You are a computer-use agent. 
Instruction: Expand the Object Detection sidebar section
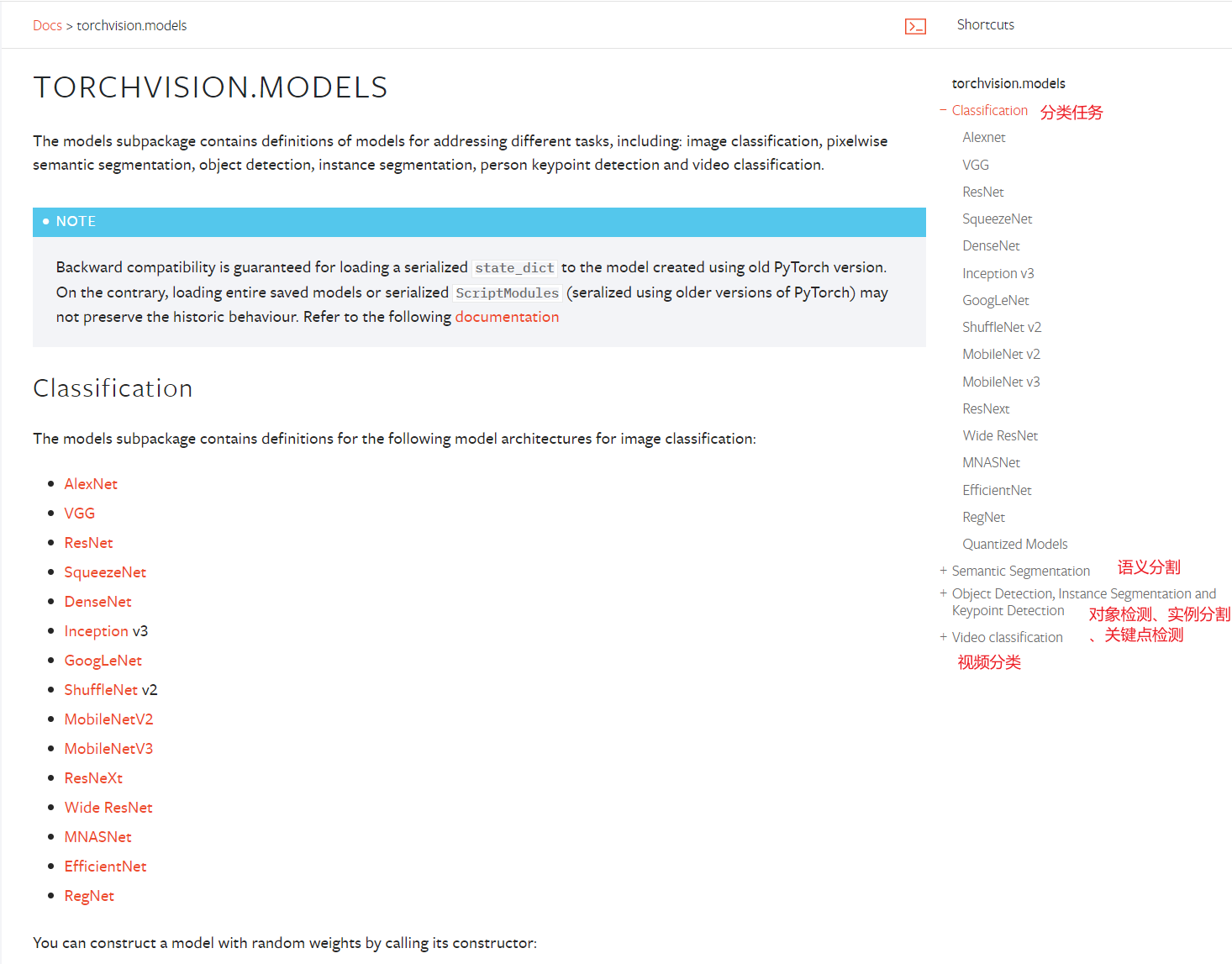click(943, 593)
